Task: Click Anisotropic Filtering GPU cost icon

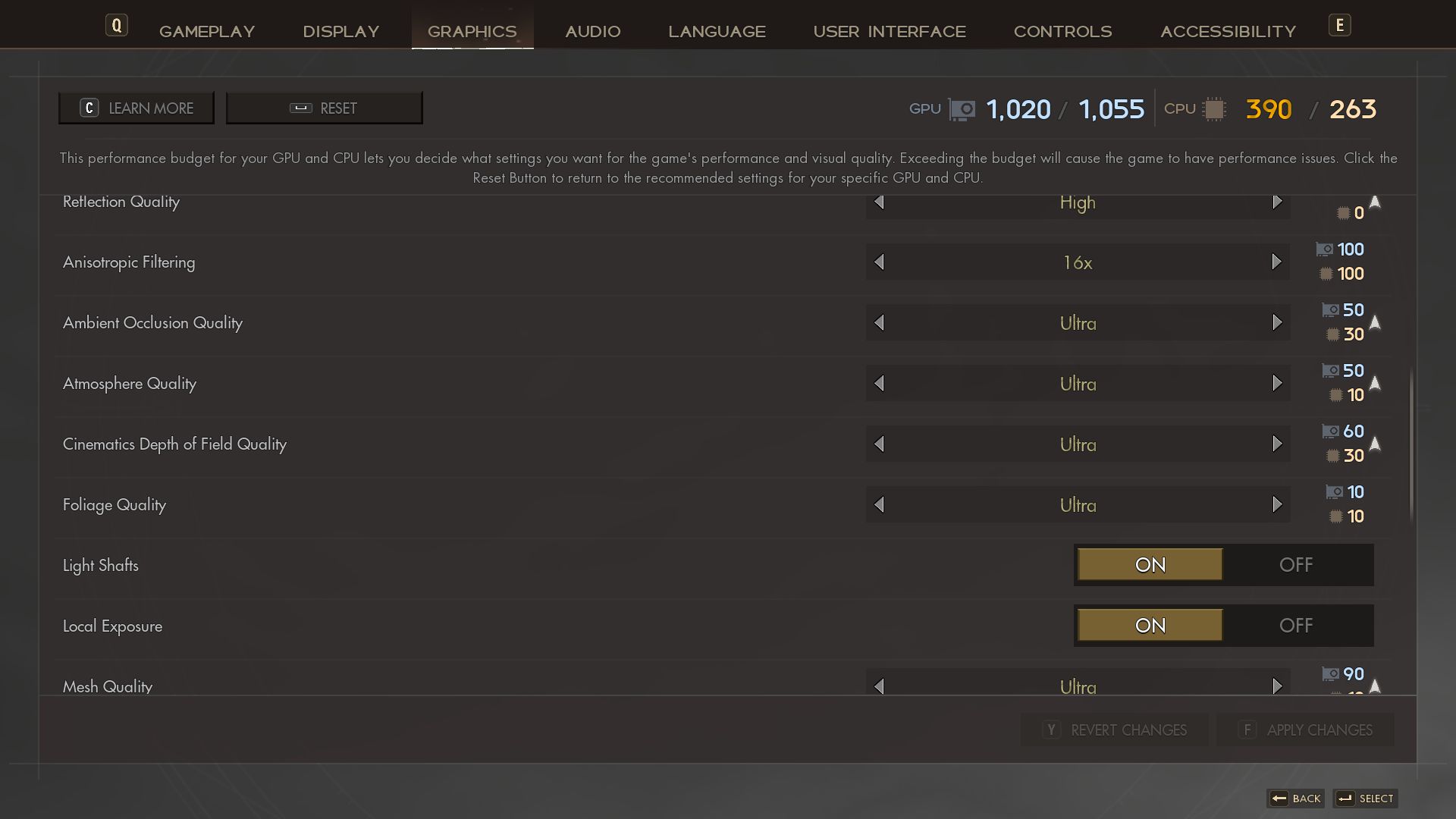Action: pyautogui.click(x=1324, y=249)
